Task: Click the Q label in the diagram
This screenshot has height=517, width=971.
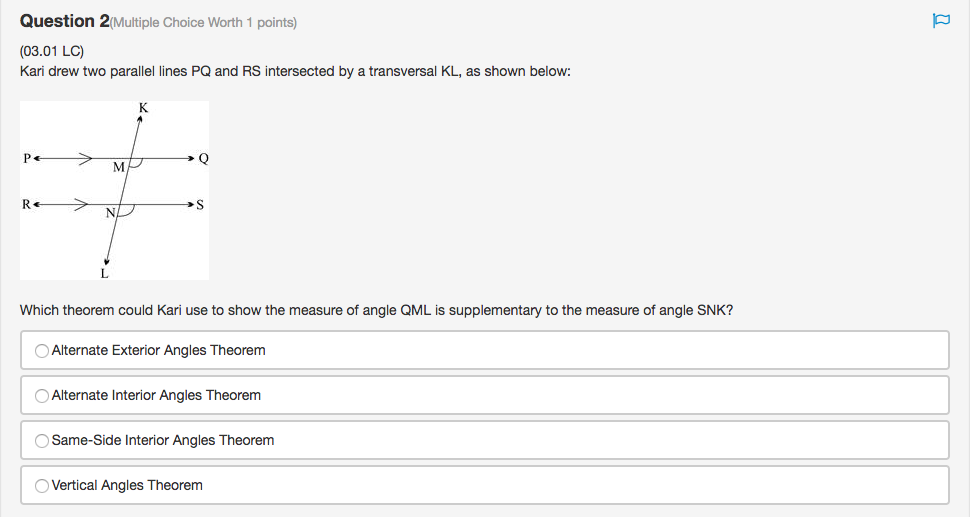Action: pyautogui.click(x=203, y=158)
